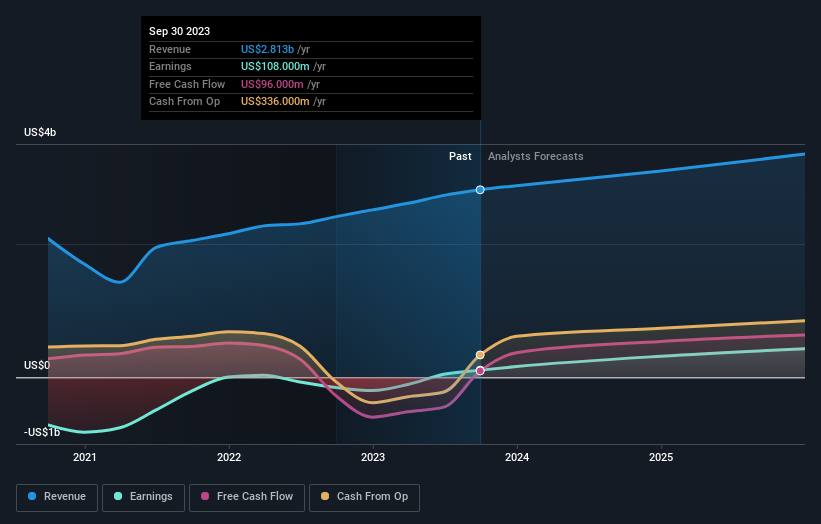Click the US$336.000m cash from op value
Image resolution: width=821 pixels, height=524 pixels.
275,102
